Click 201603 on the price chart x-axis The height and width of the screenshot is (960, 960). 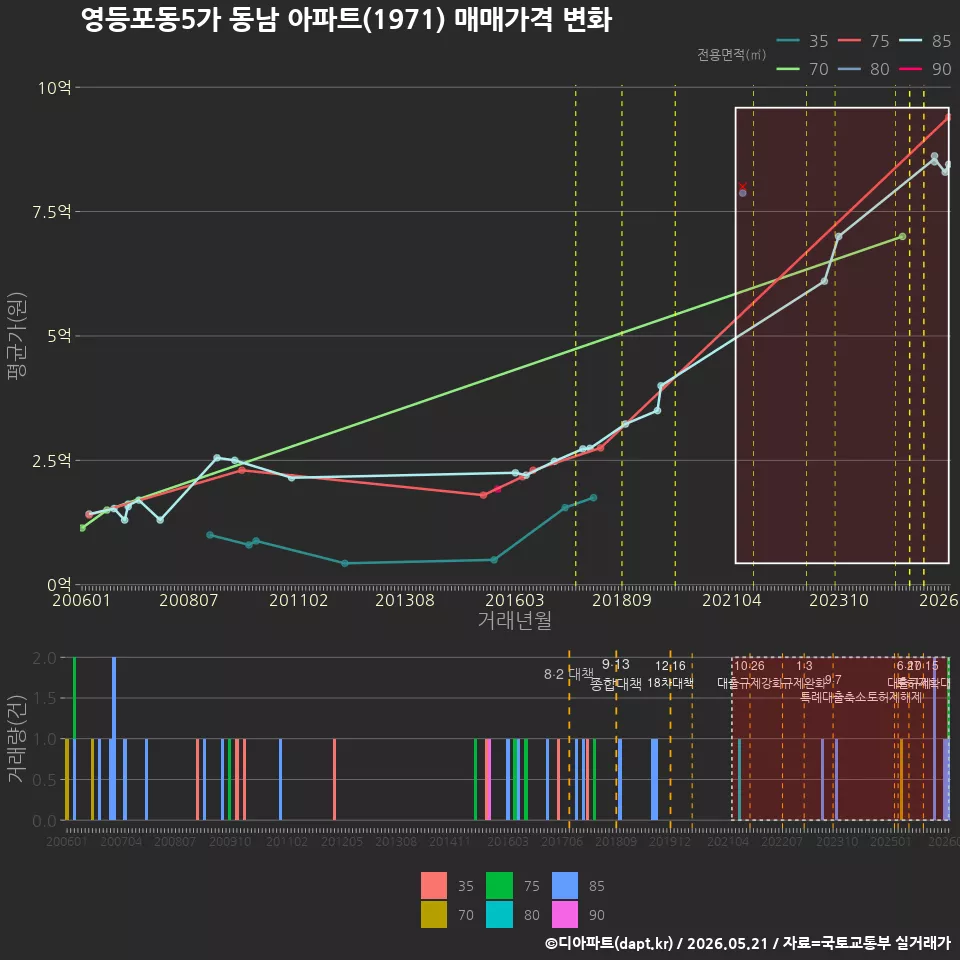pyautogui.click(x=514, y=600)
